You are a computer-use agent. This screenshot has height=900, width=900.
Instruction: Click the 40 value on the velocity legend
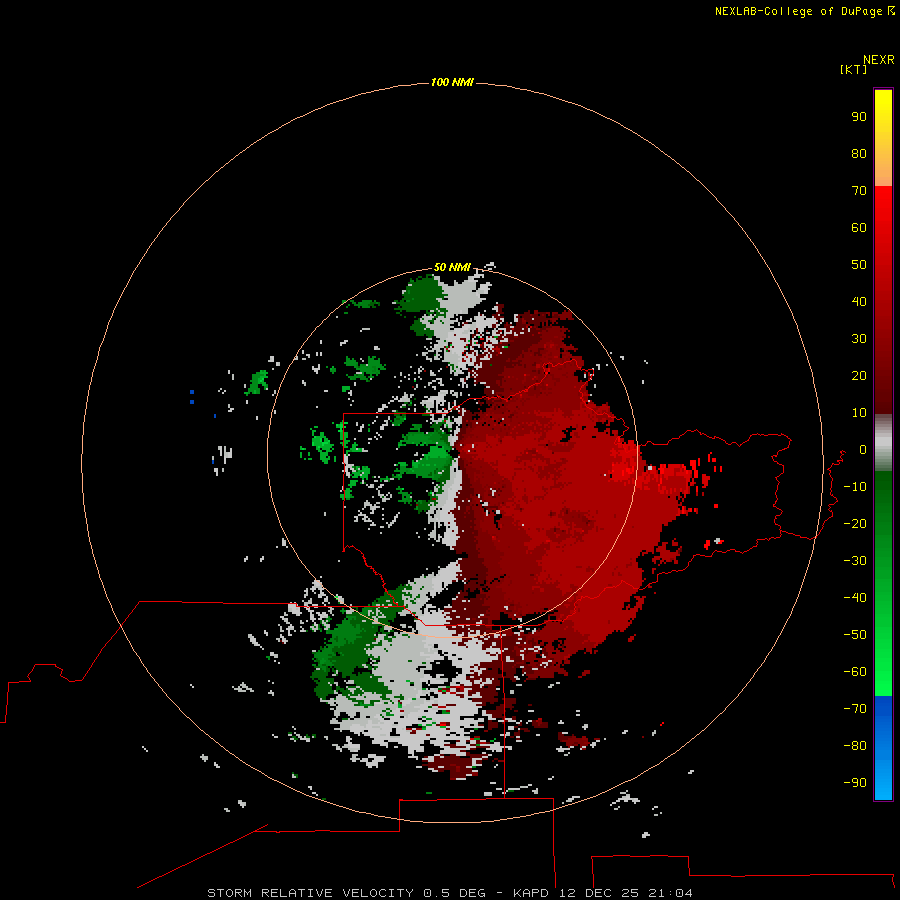tap(859, 302)
